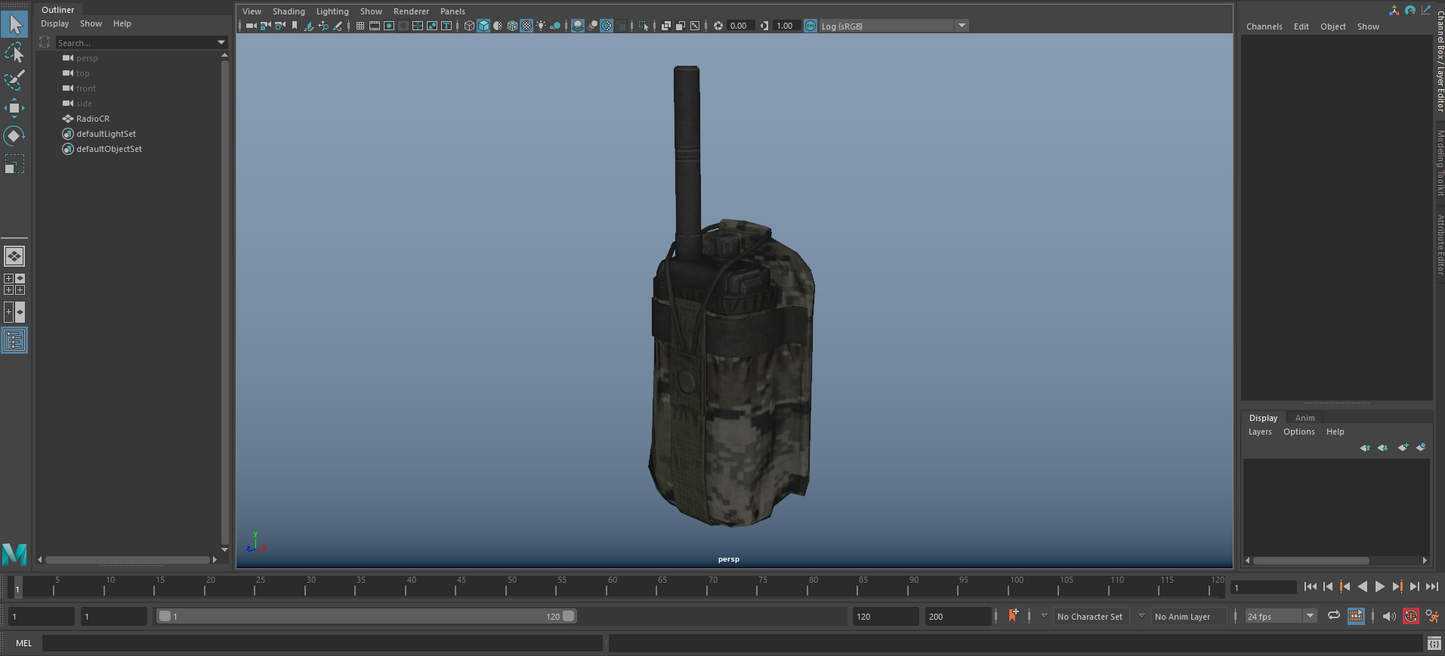This screenshot has width=1445, height=656.
Task: Select the Rotate tool
Action: [x=14, y=136]
